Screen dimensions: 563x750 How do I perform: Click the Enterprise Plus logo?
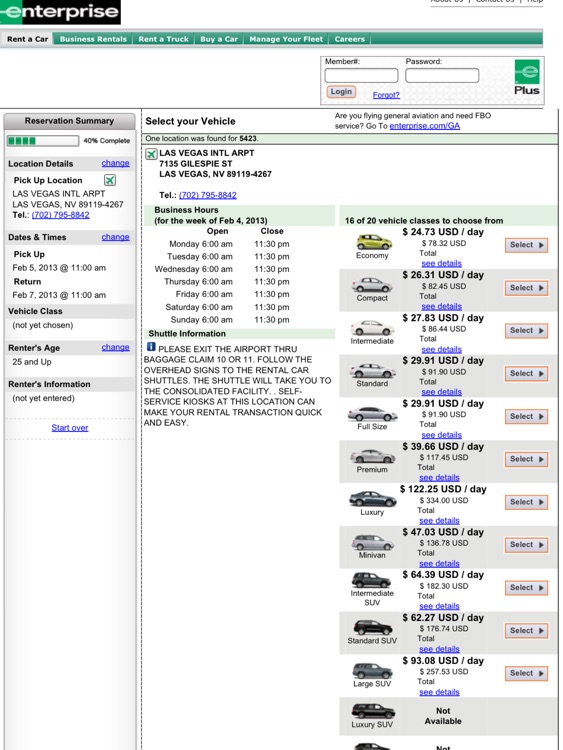pyautogui.click(x=527, y=77)
